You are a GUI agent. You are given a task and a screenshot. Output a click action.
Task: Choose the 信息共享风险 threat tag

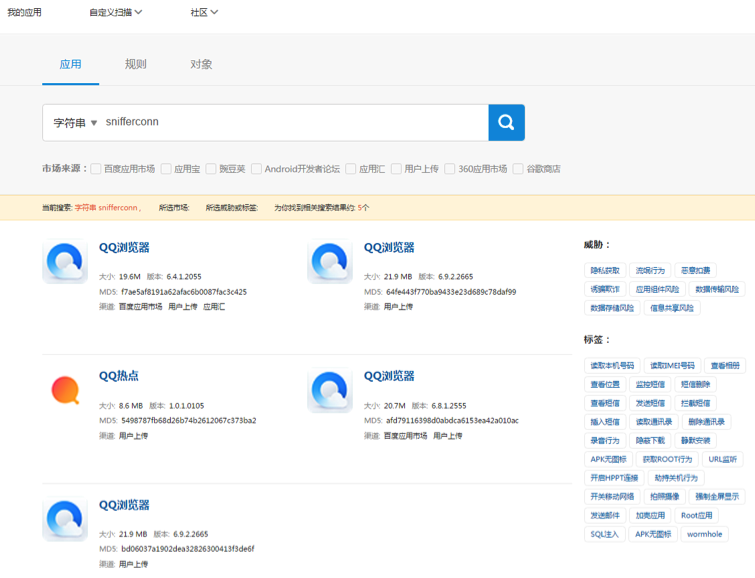click(672, 308)
